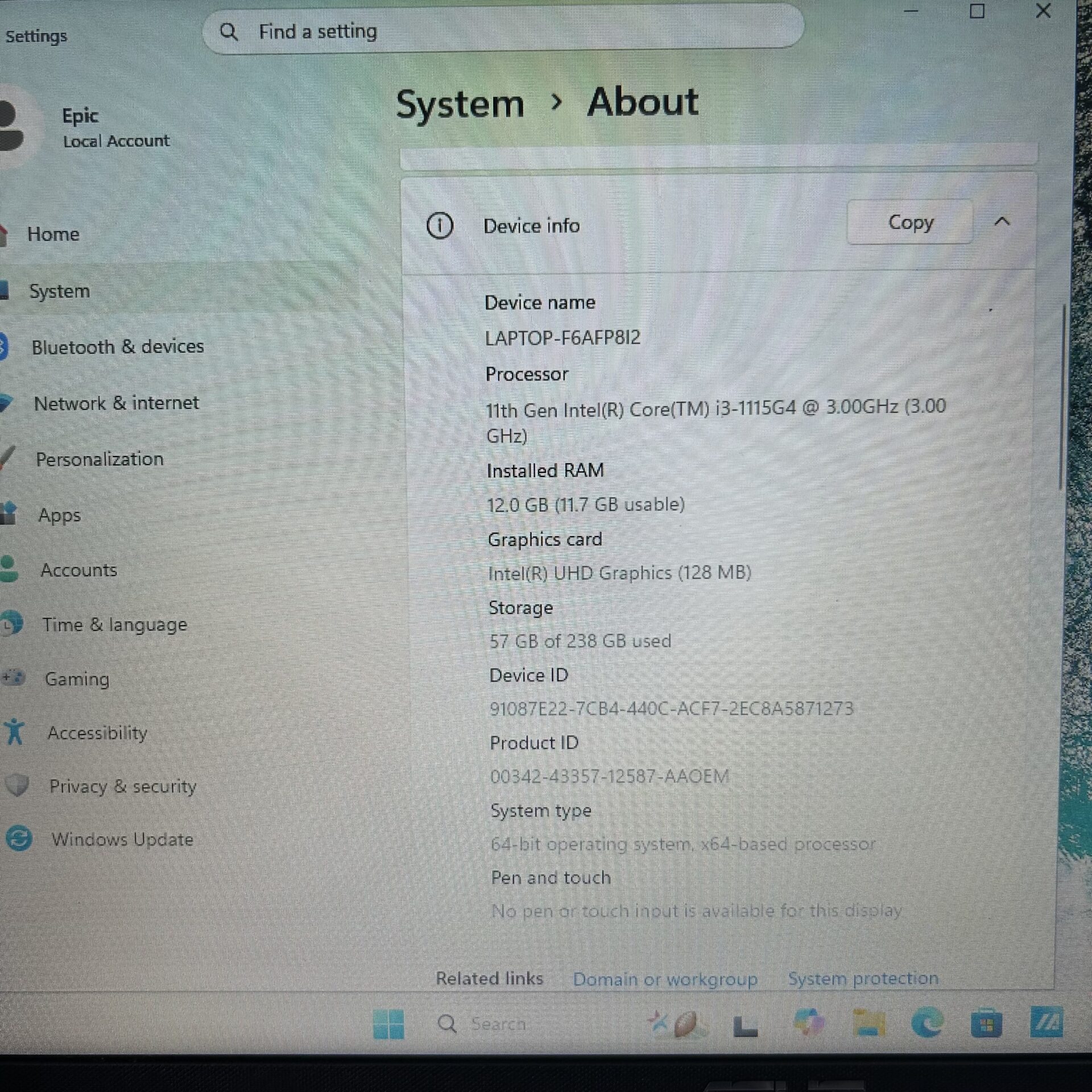This screenshot has width=1092, height=1092.
Task: Click the Device info circle icon
Action: 440,226
